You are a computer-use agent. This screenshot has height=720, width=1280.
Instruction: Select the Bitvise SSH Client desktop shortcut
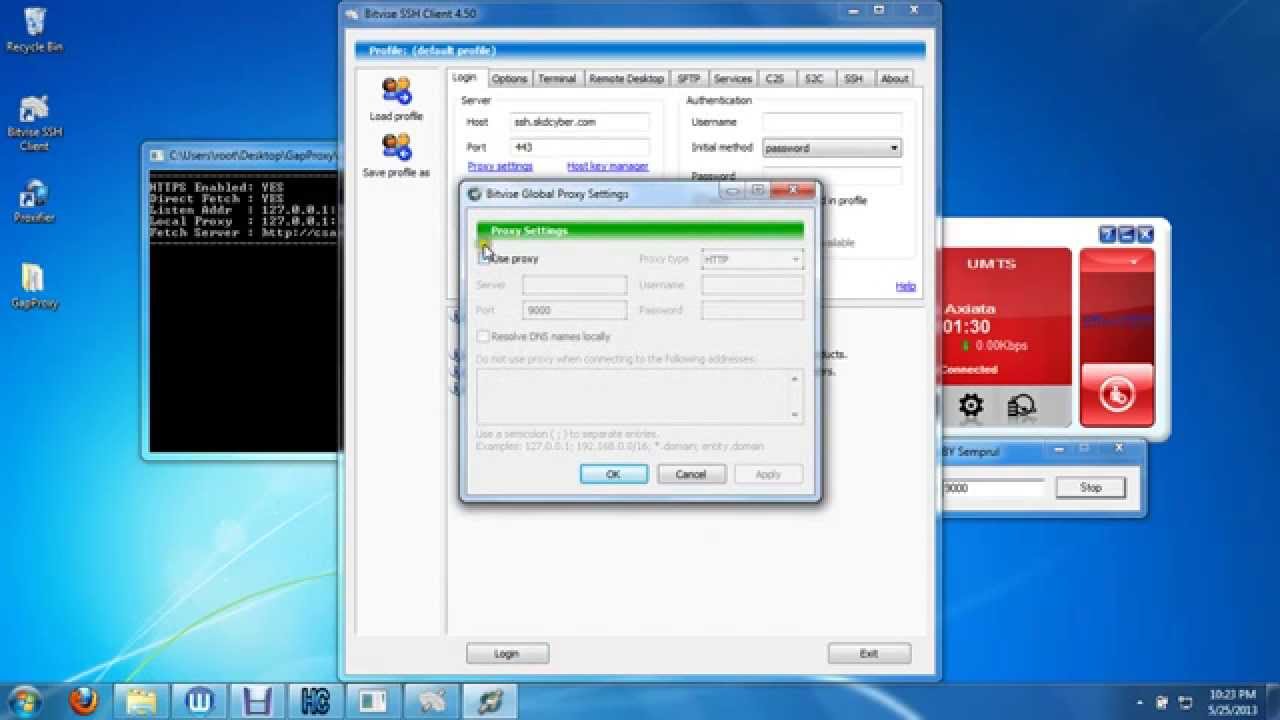[34, 123]
